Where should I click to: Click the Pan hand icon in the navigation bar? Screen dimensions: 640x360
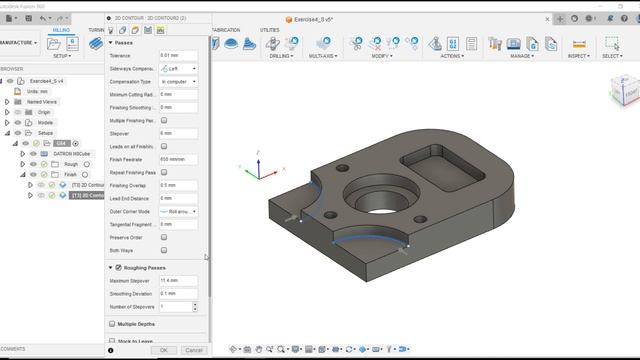click(x=259, y=349)
